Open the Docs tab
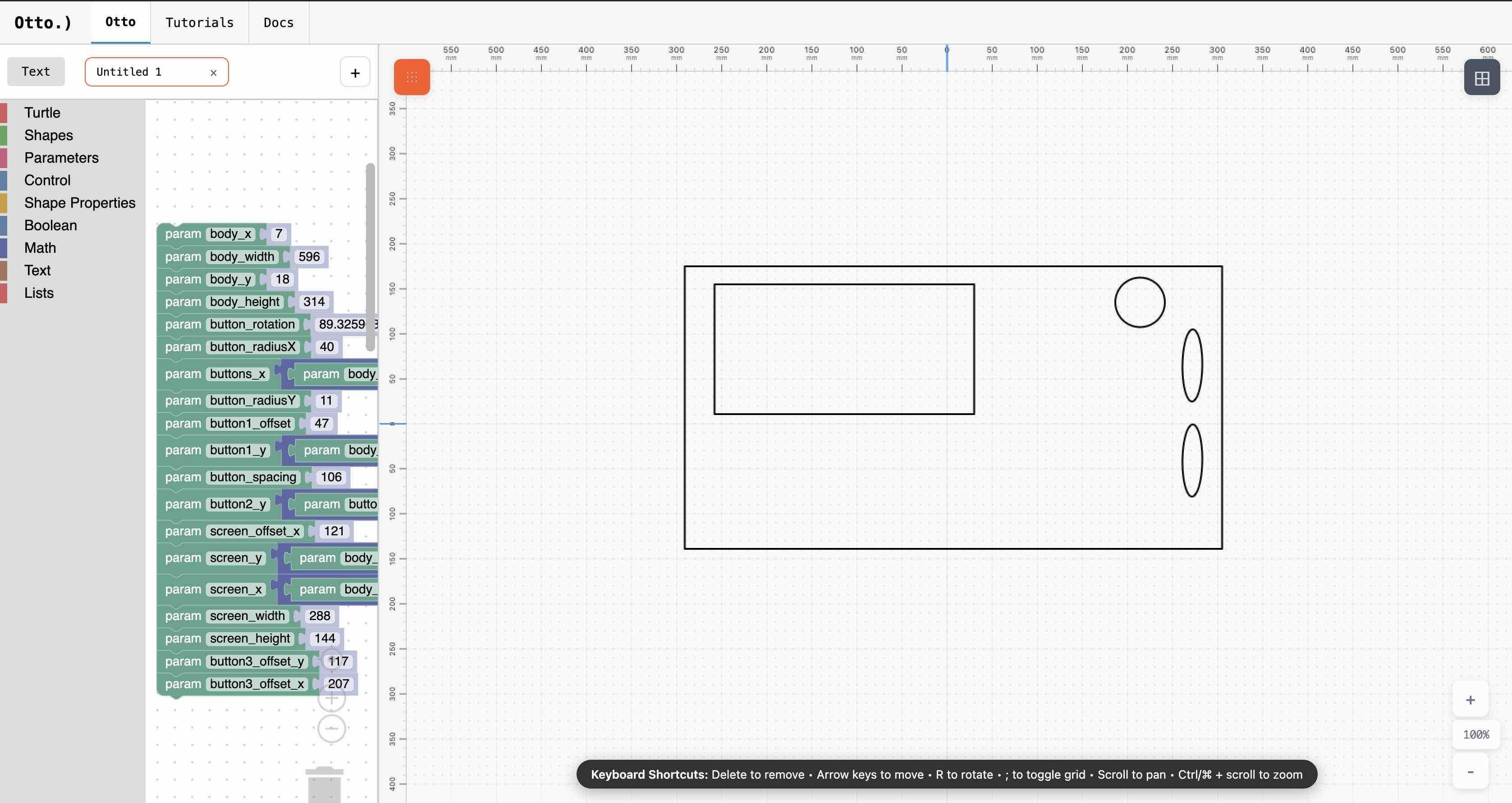This screenshot has height=803, width=1512. pyautogui.click(x=278, y=22)
